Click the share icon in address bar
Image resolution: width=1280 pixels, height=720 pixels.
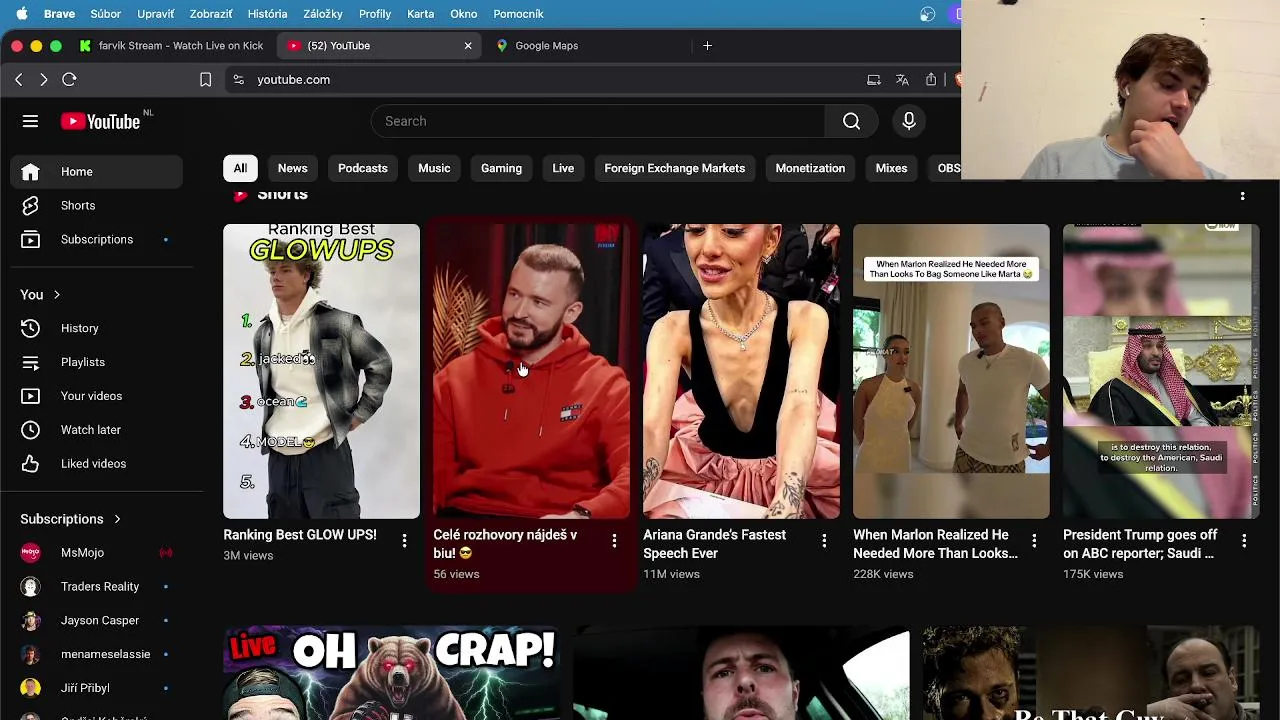point(931,79)
